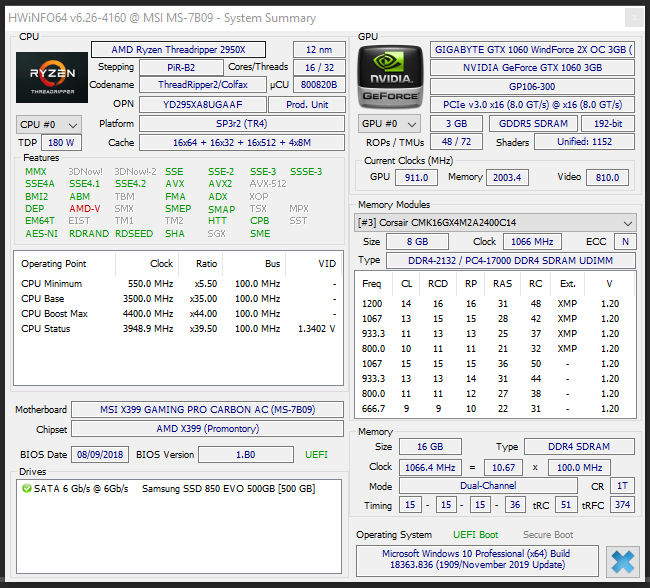650x588 pixels.
Task: Click the 12 nm process field
Action: click(319, 50)
